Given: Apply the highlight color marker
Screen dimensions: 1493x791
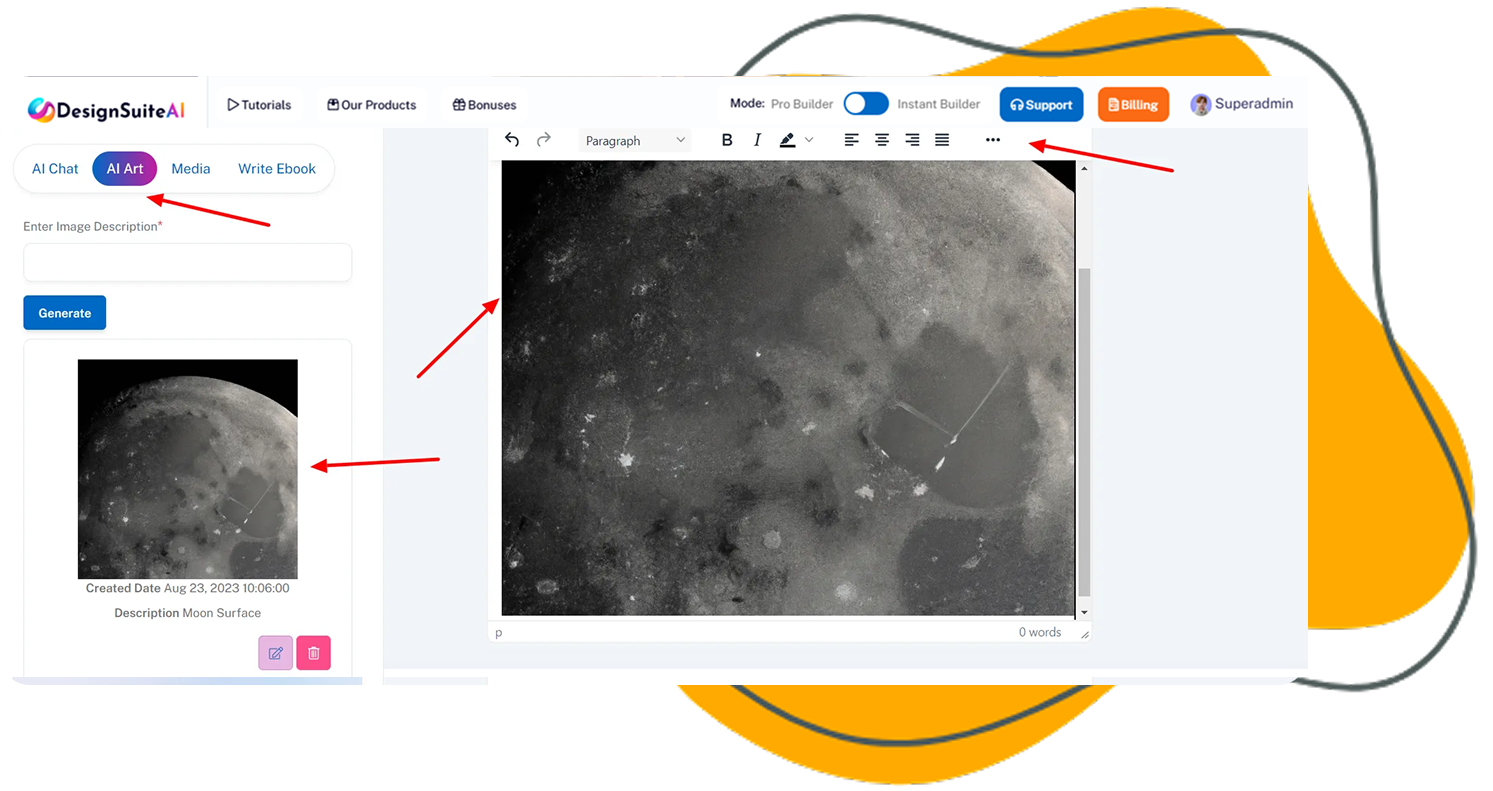Looking at the screenshot, I should (787, 140).
